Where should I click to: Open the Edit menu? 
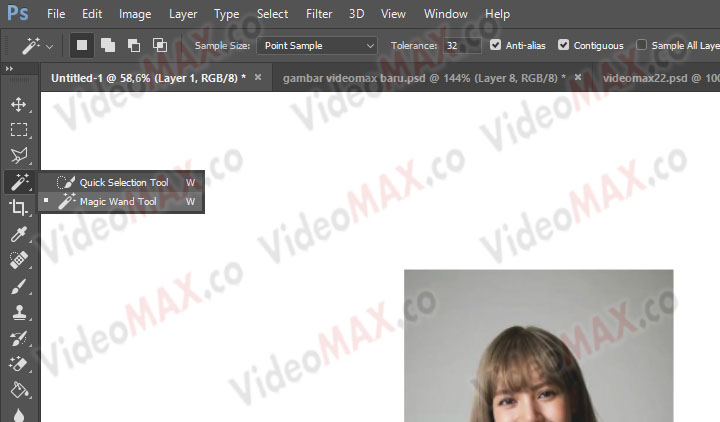[92, 14]
